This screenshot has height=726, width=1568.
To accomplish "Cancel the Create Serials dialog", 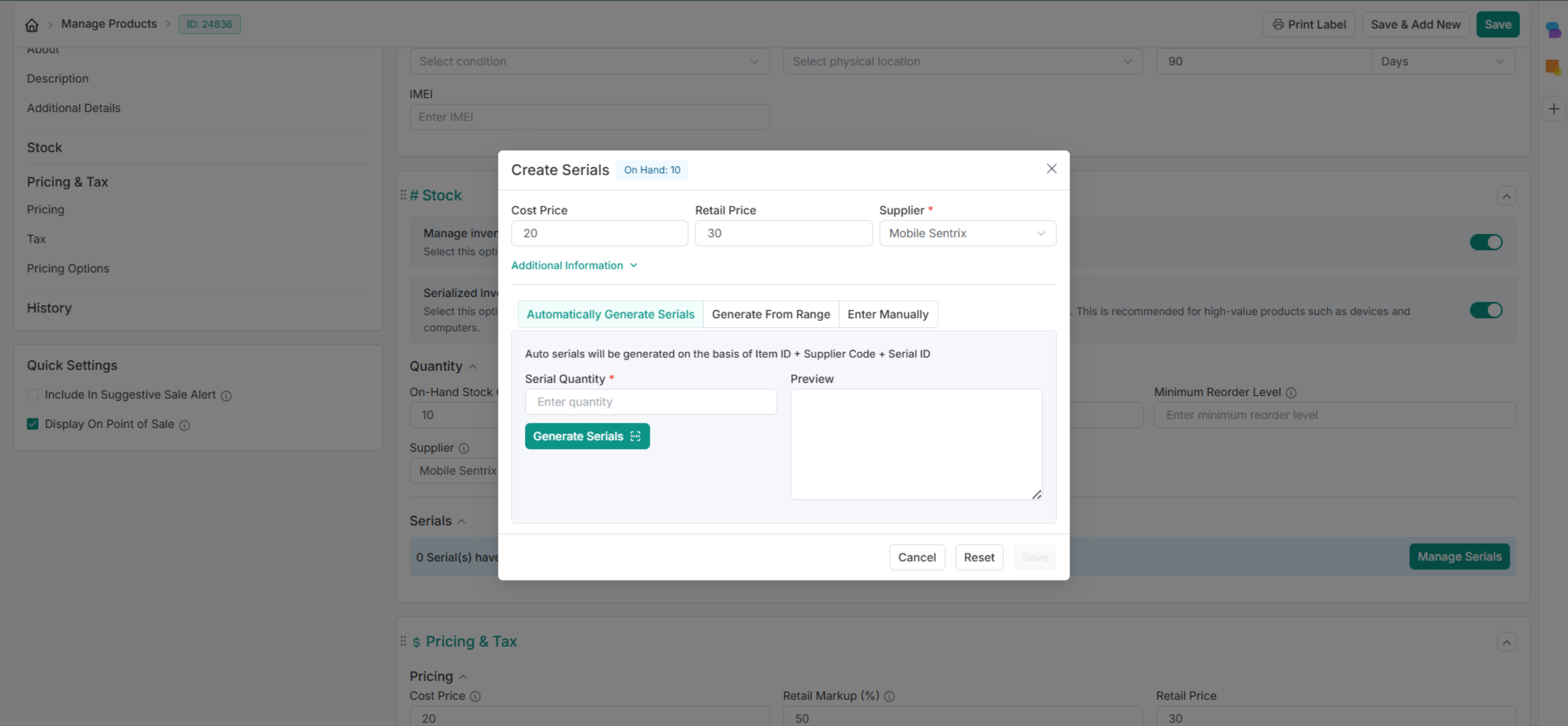I will [917, 557].
